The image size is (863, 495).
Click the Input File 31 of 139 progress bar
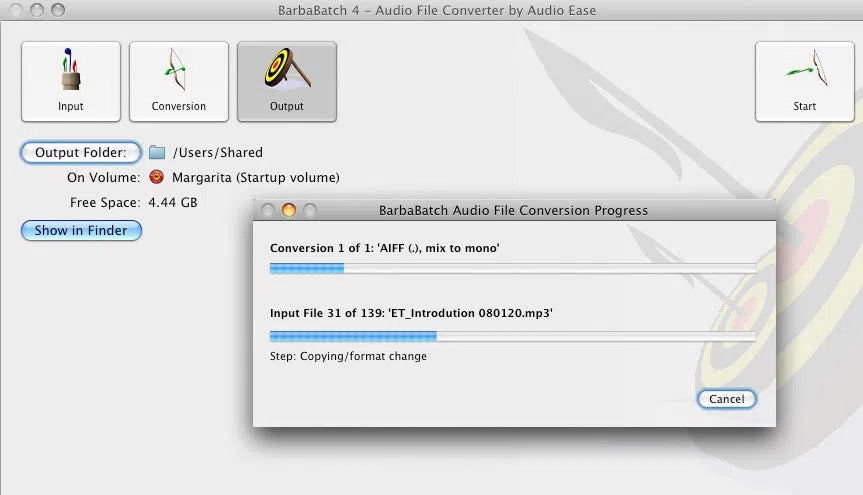[x=513, y=336]
